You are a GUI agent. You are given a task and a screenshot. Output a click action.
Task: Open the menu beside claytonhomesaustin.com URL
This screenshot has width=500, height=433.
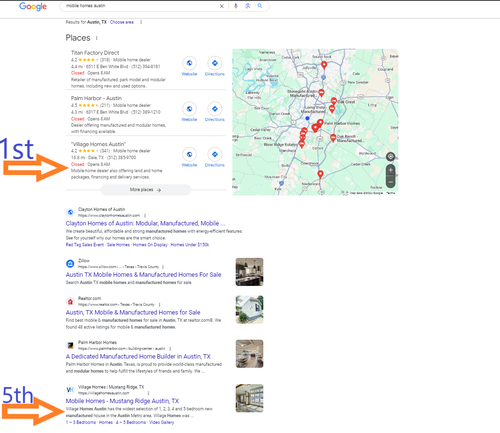(x=145, y=215)
